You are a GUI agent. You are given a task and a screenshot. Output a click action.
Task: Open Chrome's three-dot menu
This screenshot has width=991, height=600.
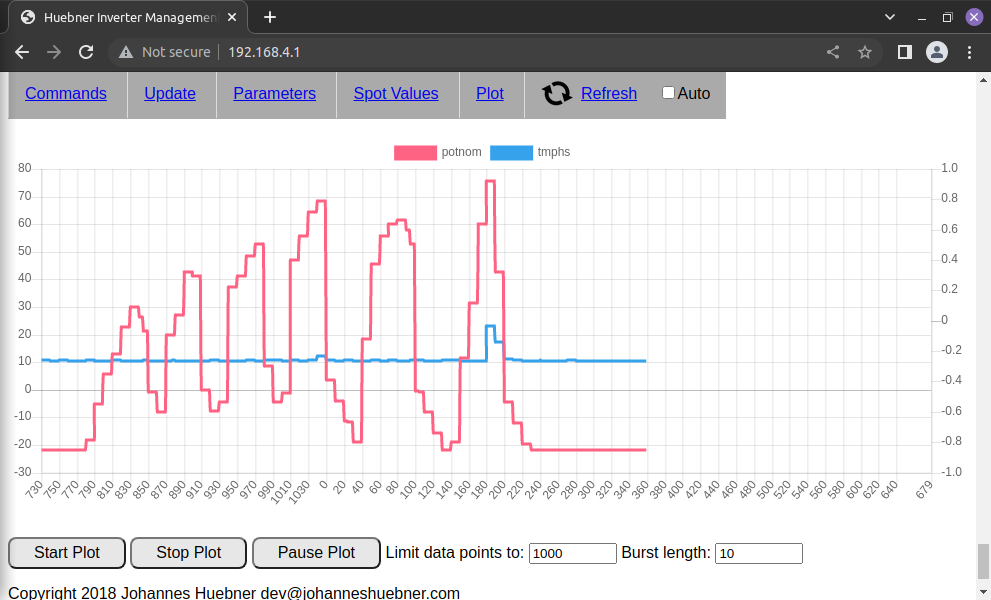pyautogui.click(x=969, y=52)
